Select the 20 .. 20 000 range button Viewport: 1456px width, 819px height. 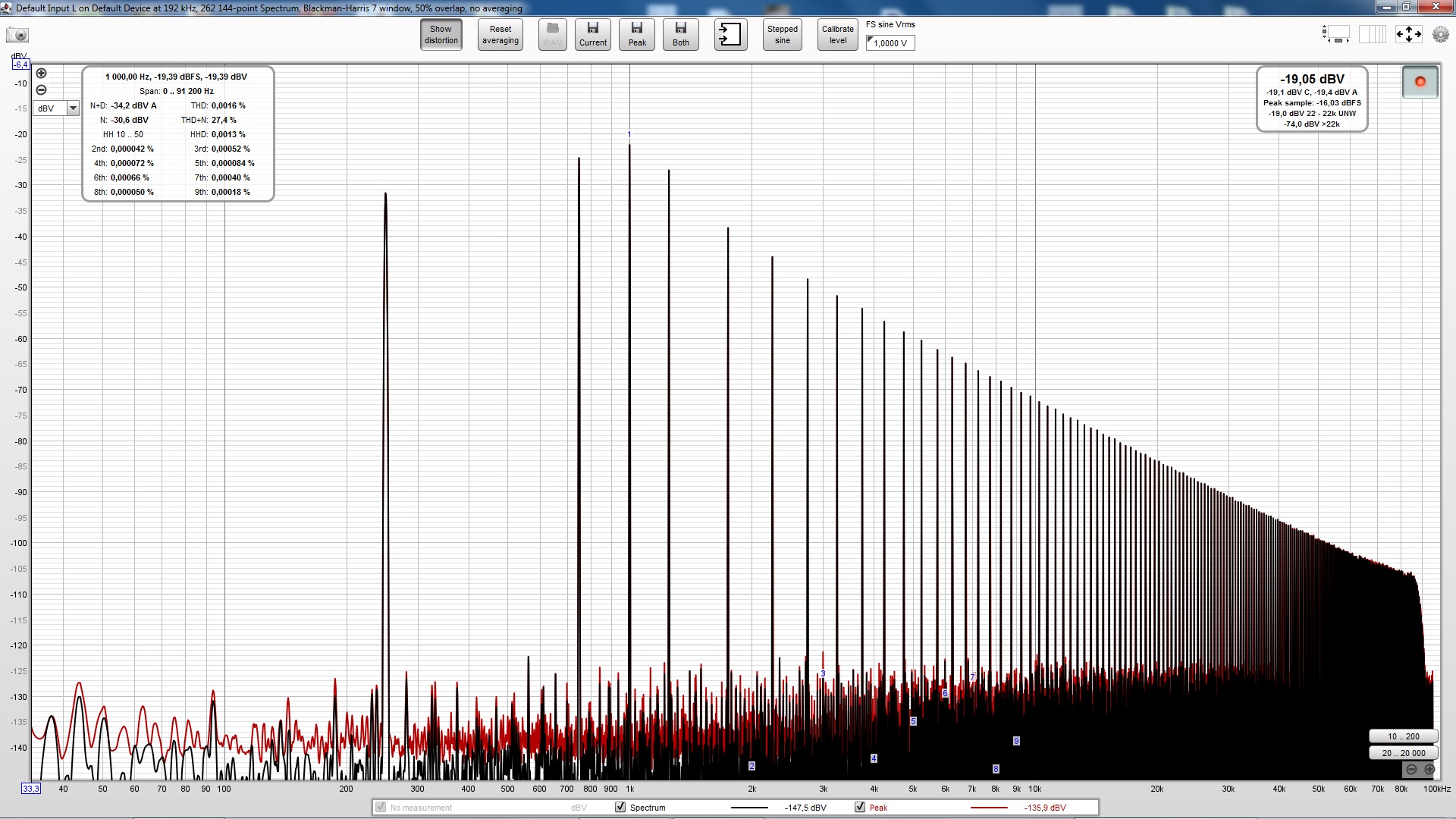pyautogui.click(x=1402, y=752)
